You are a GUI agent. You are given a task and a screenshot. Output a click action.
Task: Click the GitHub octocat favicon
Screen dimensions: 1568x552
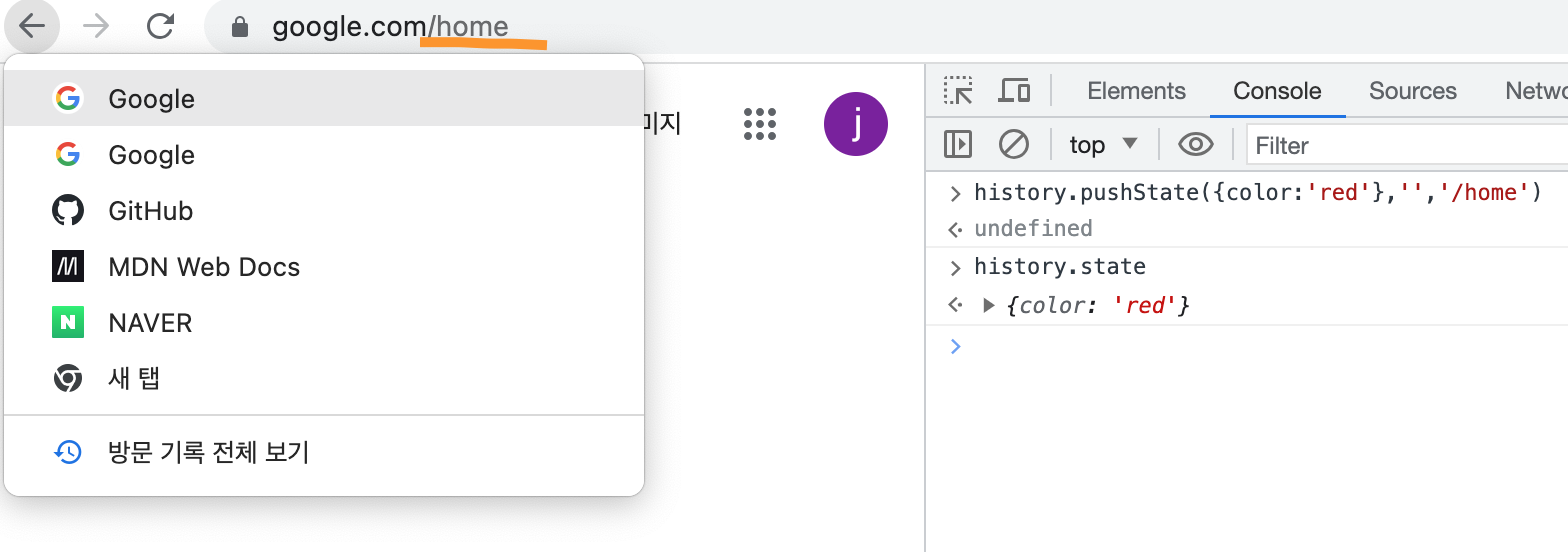[x=68, y=211]
